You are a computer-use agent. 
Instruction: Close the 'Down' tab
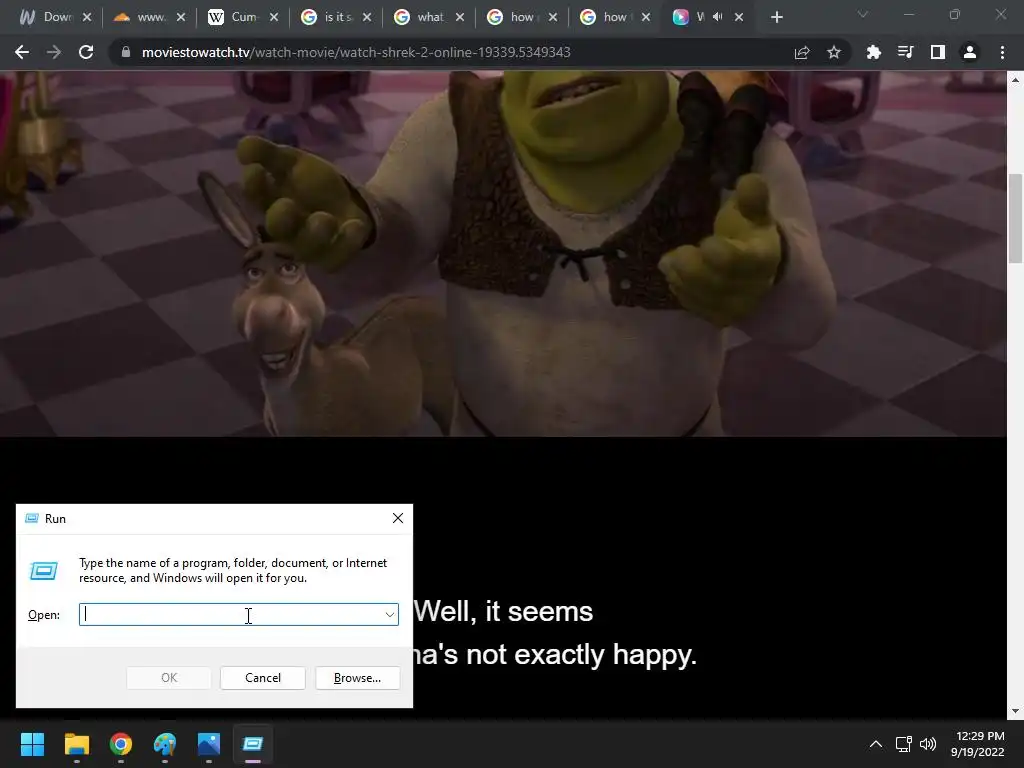[87, 18]
